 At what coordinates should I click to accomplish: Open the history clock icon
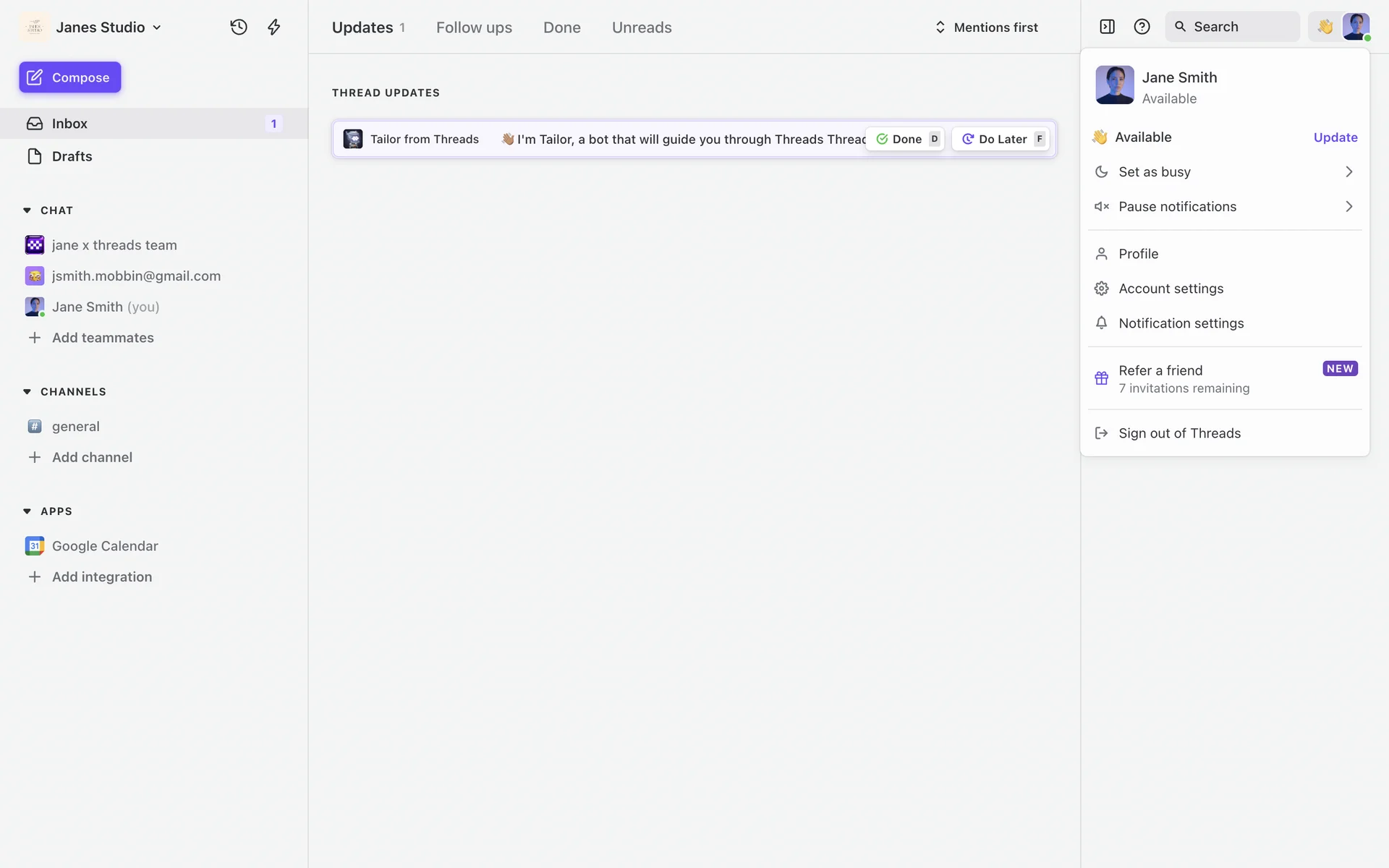point(239,27)
